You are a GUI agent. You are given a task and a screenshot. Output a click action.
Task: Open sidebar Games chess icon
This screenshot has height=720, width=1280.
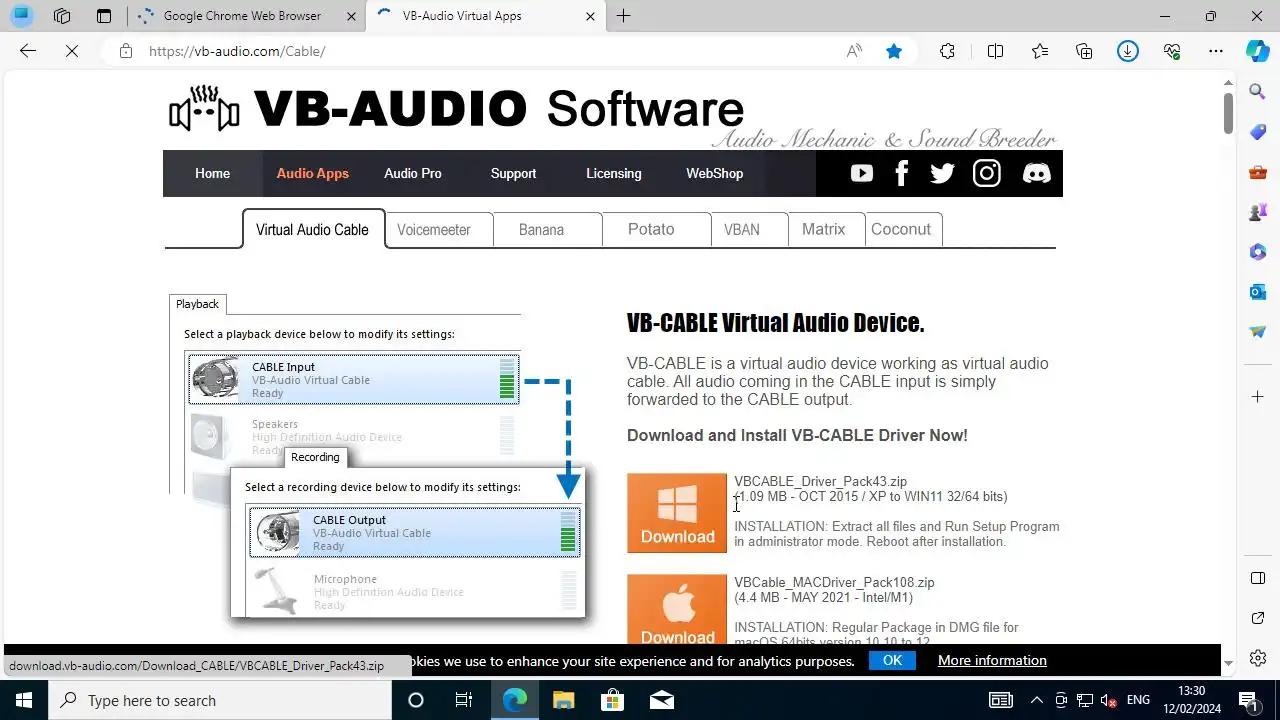(1258, 212)
